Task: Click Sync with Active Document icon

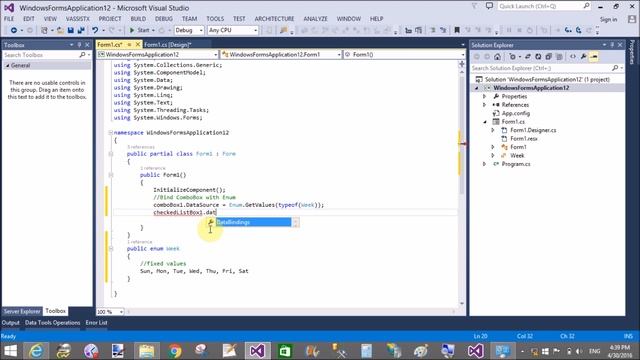Action: pyautogui.click(x=527, y=57)
